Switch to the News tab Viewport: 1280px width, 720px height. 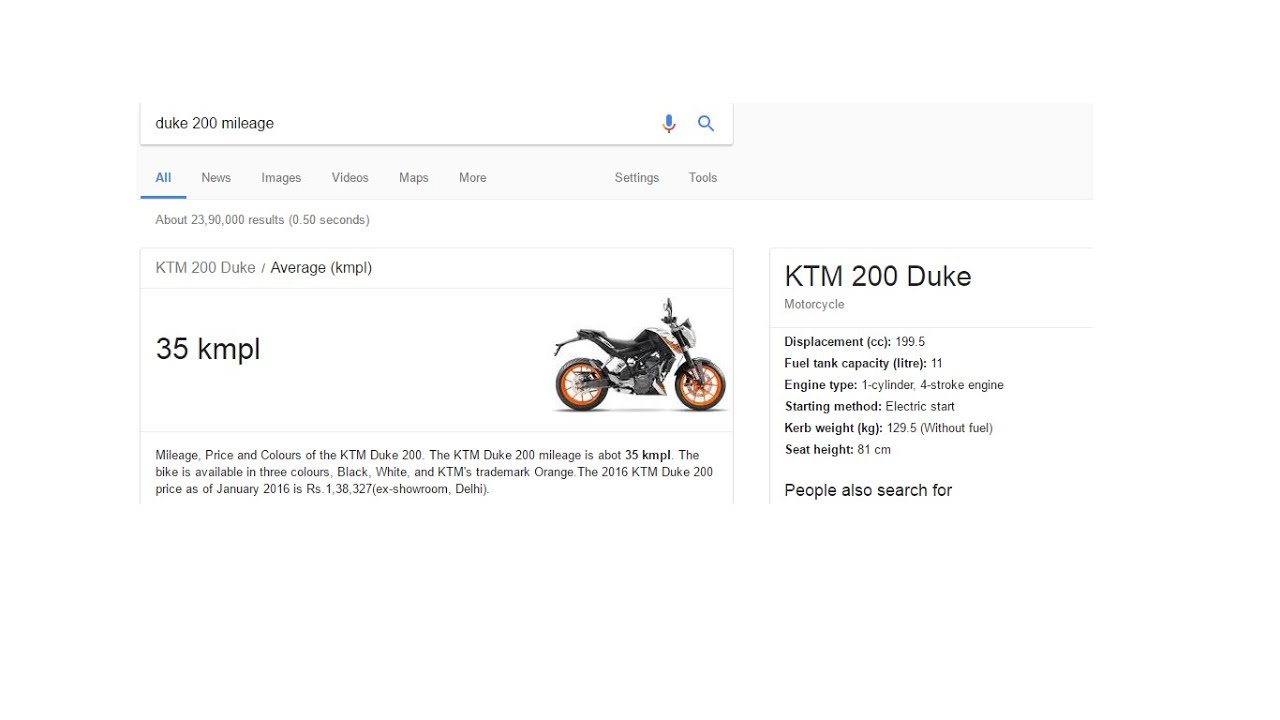216,178
